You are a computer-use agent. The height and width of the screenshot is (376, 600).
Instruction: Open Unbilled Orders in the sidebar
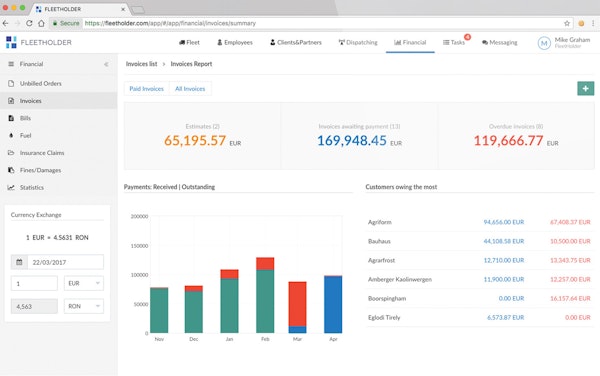41,83
